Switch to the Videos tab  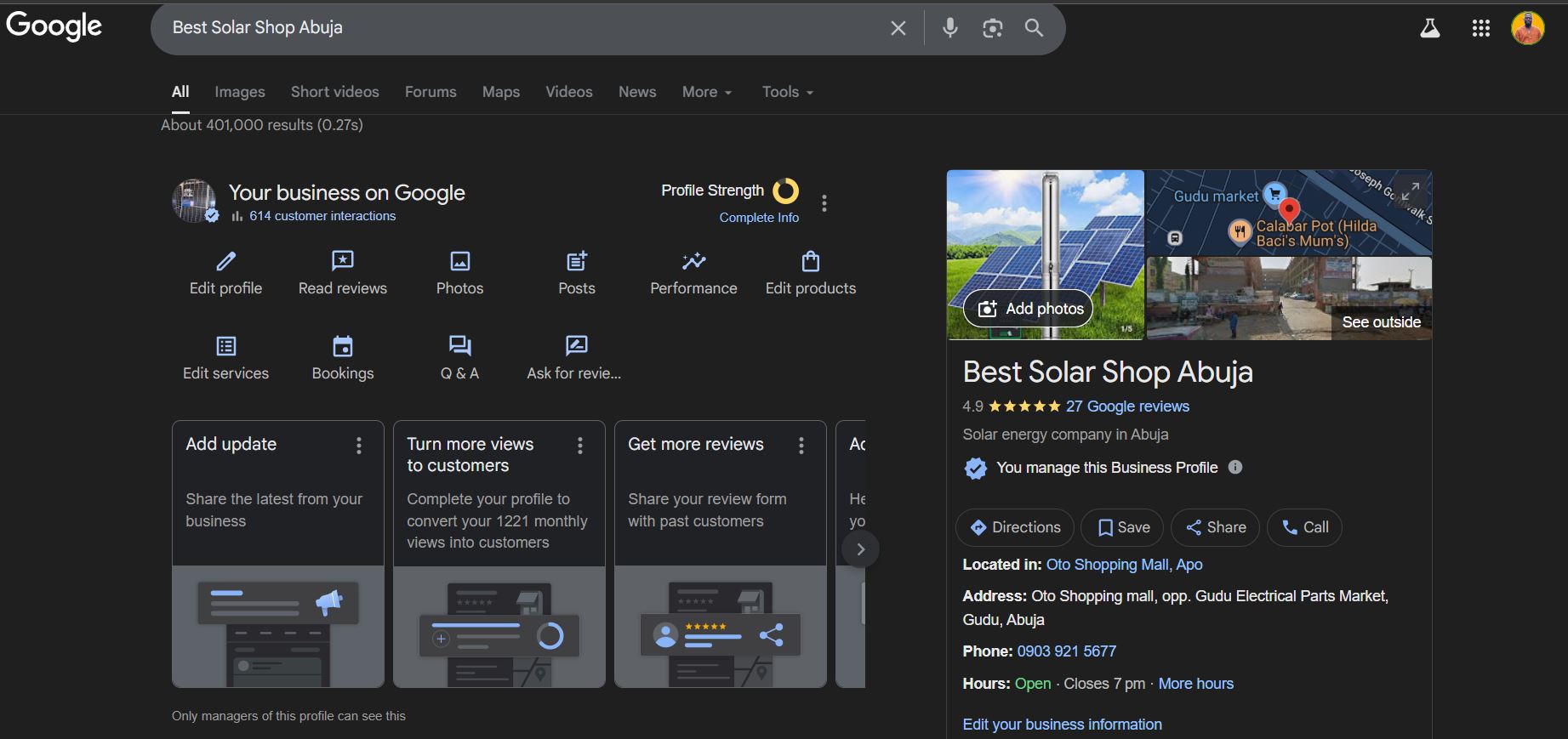point(569,92)
